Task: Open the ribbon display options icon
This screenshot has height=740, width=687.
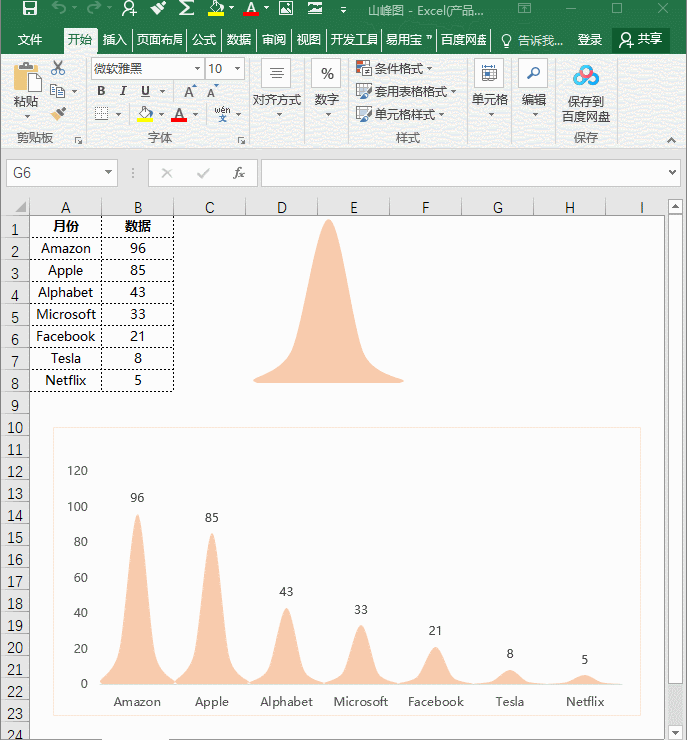Action: [524, 8]
